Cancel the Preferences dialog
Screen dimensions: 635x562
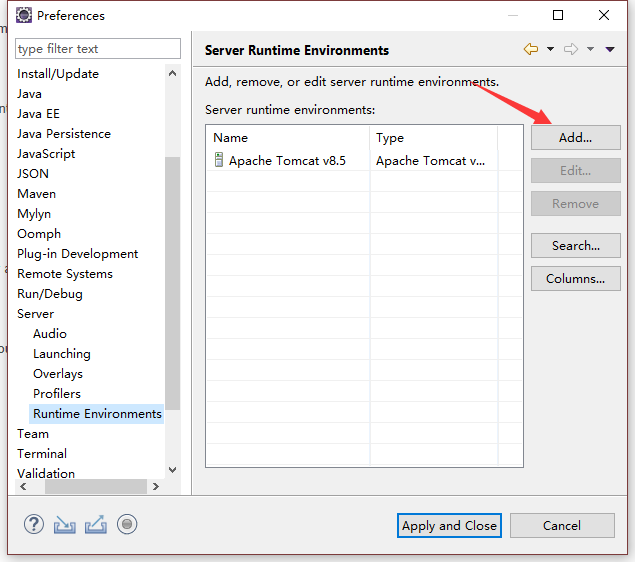click(562, 526)
